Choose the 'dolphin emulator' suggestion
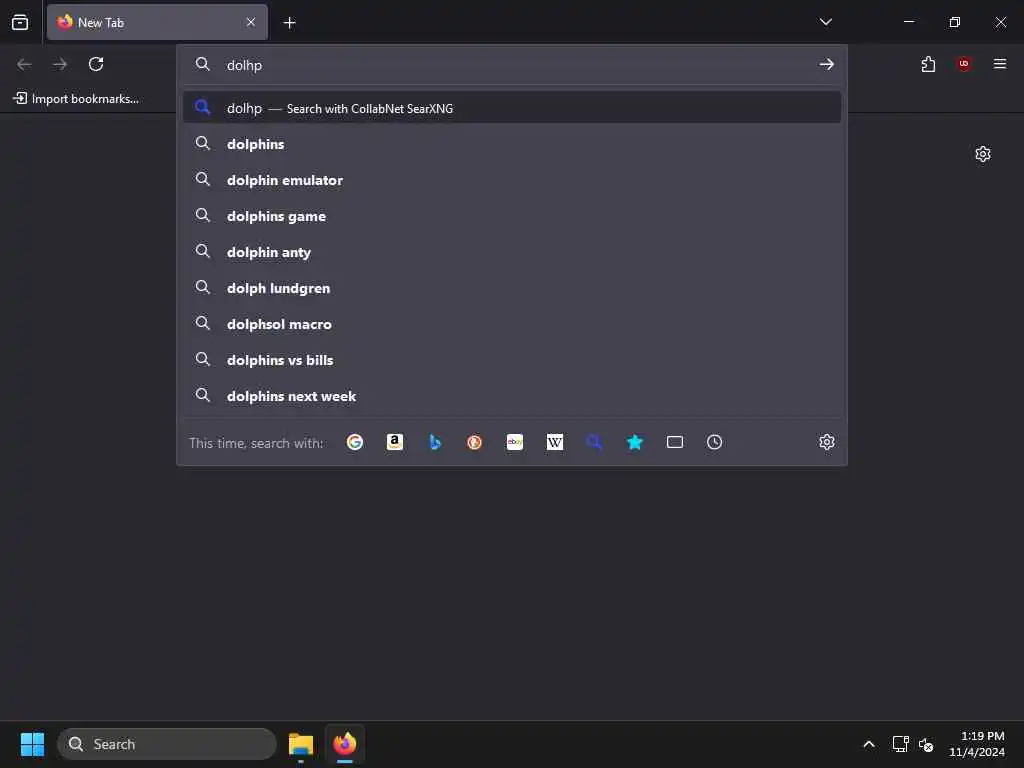1024x768 pixels. pos(512,180)
